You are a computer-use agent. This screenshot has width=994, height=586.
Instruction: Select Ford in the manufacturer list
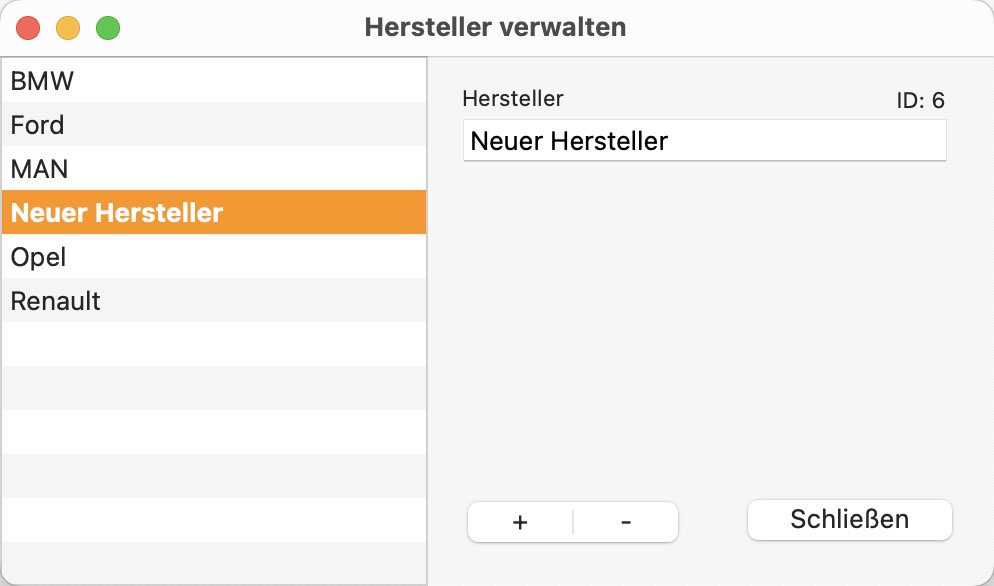click(x=214, y=124)
